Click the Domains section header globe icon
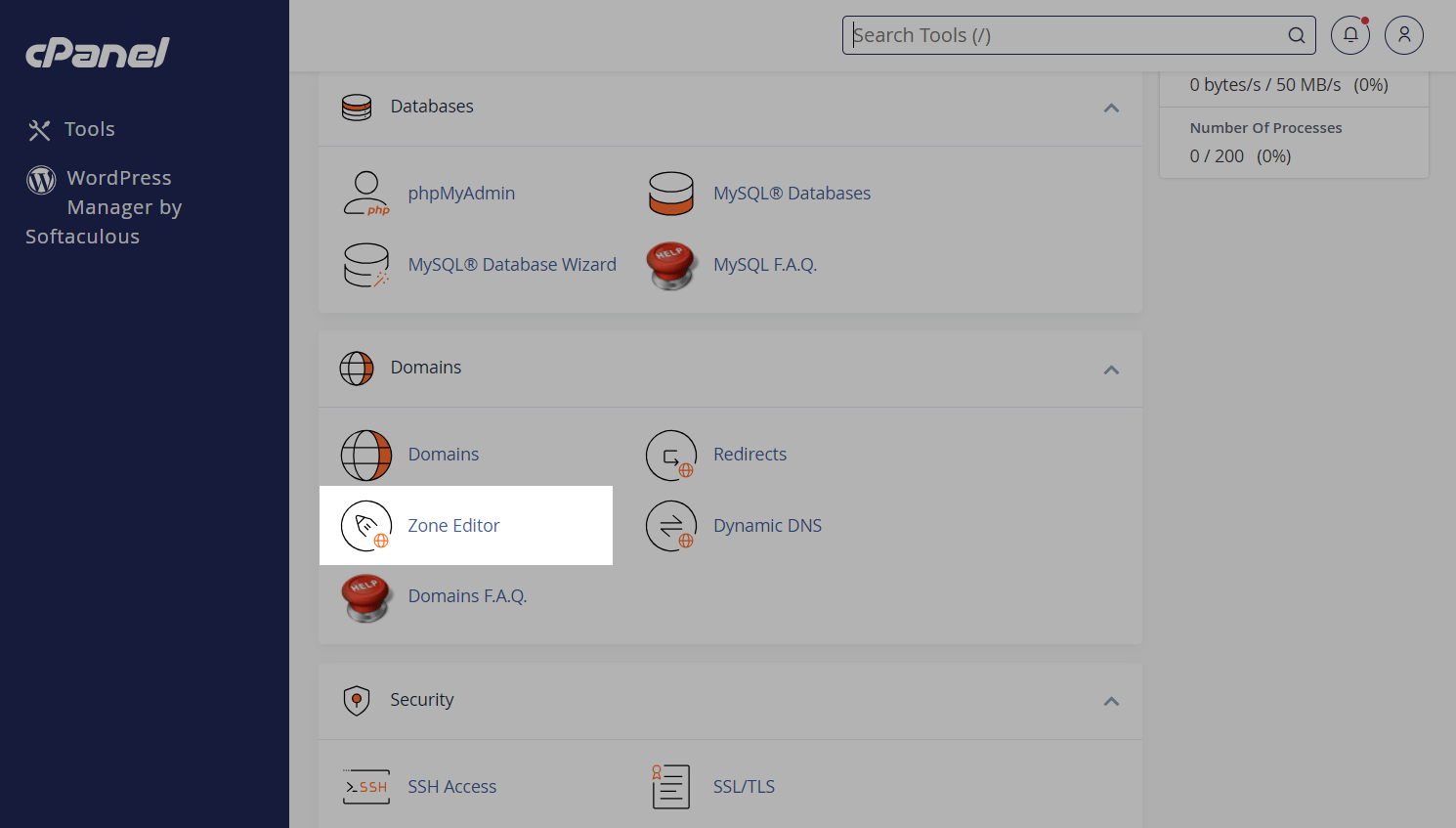Screen dimensions: 1456x828 (x=357, y=369)
